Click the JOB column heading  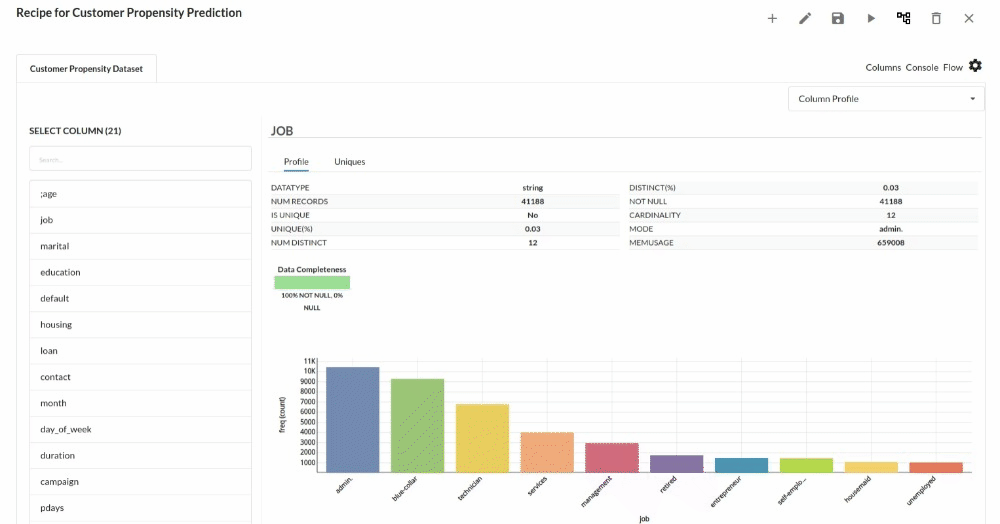(x=282, y=131)
